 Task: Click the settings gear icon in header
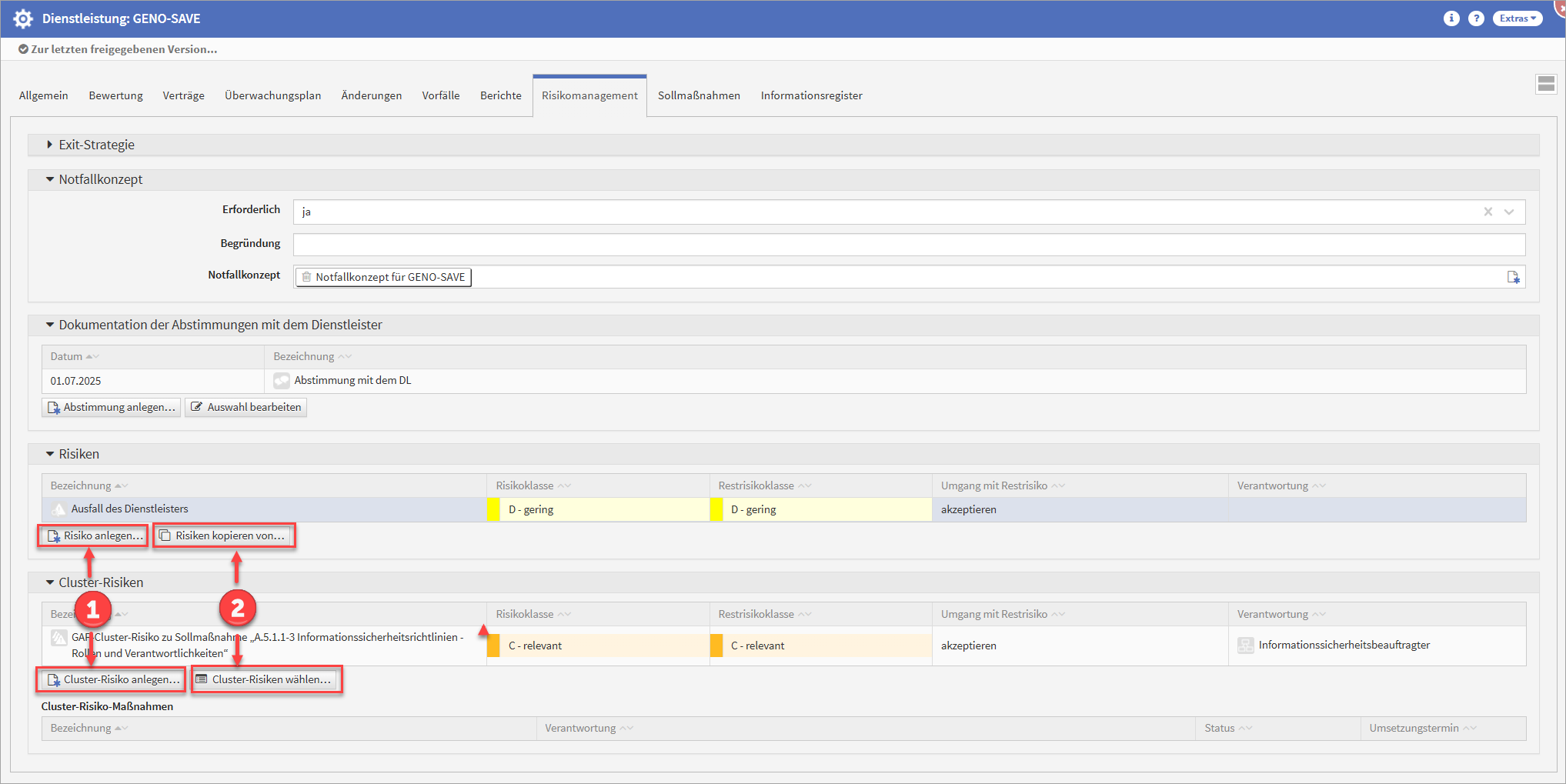[23, 18]
